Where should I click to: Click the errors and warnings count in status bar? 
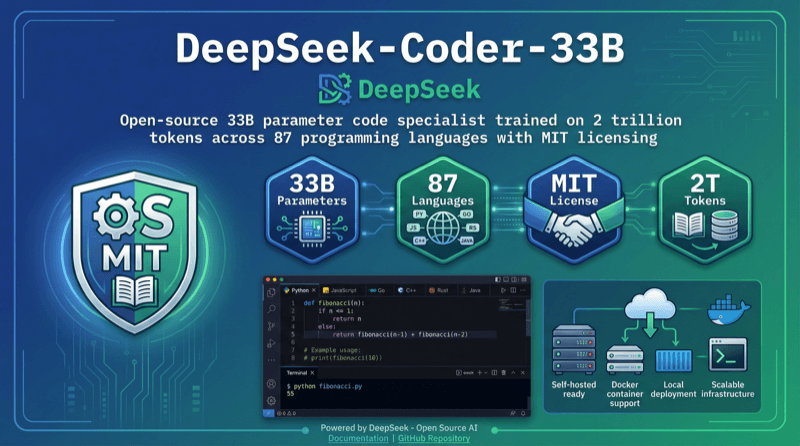286,413
